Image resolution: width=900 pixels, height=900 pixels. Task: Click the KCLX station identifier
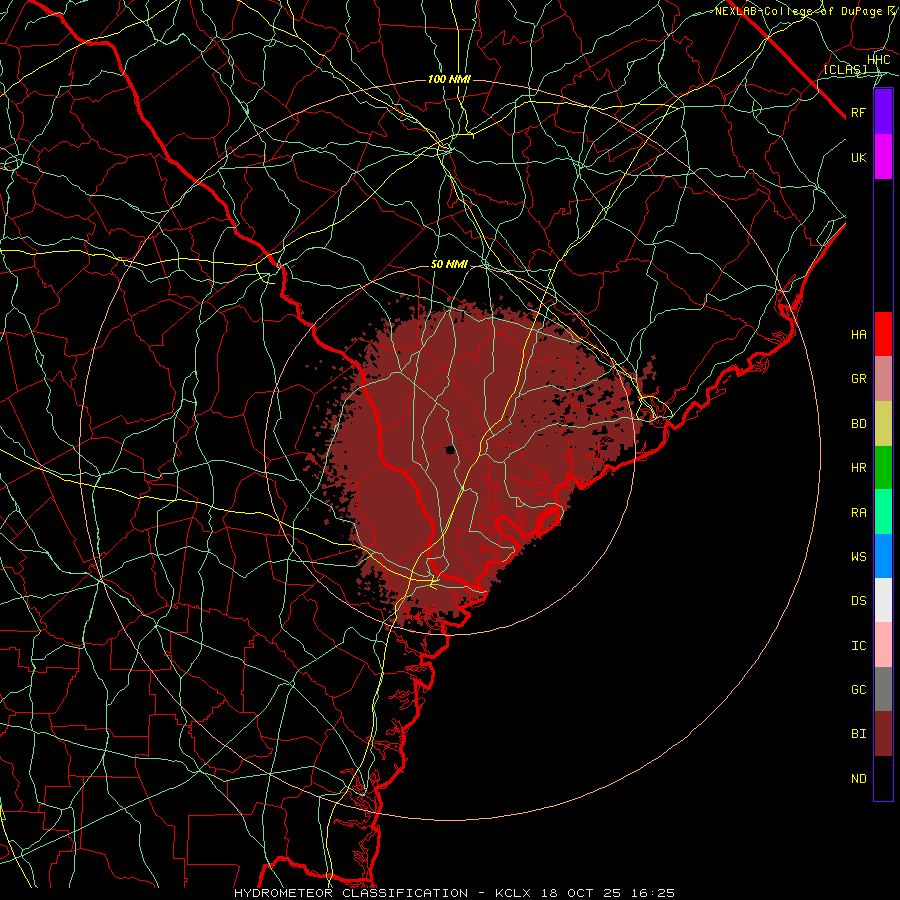(513, 893)
